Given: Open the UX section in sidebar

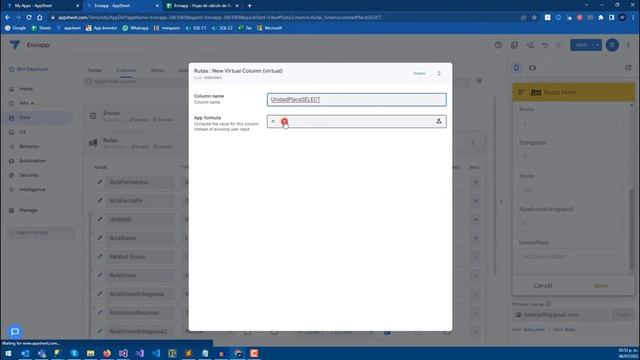Looking at the screenshot, I should (x=22, y=132).
